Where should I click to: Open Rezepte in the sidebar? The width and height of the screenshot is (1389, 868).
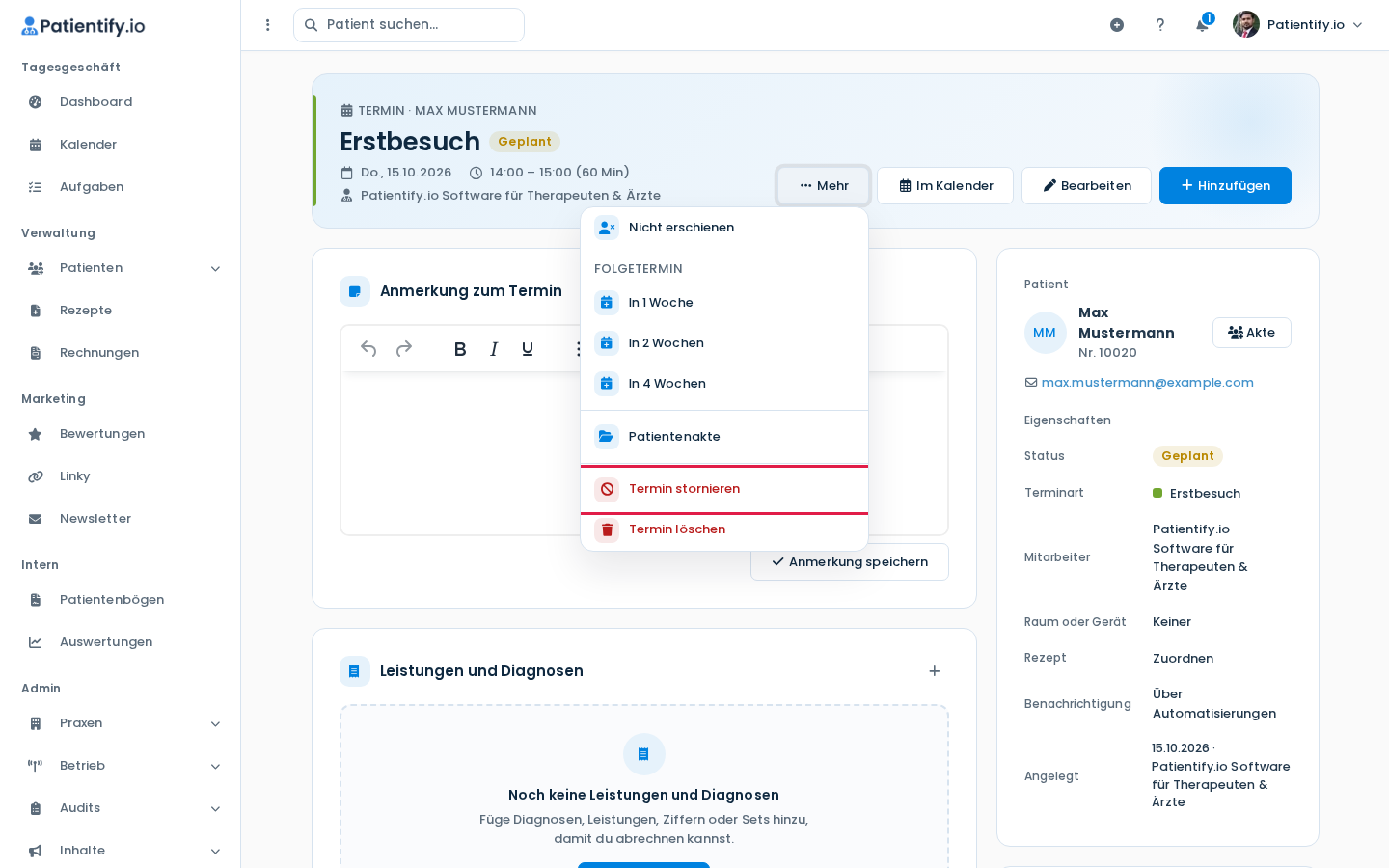121,311
